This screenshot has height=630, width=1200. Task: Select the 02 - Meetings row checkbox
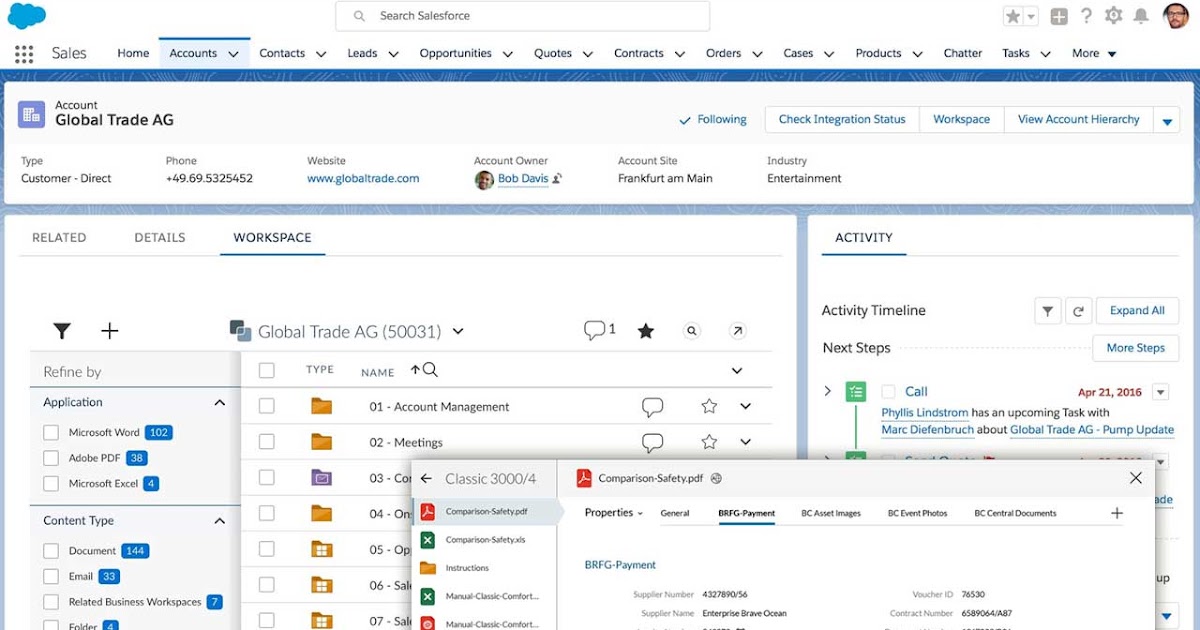[266, 442]
